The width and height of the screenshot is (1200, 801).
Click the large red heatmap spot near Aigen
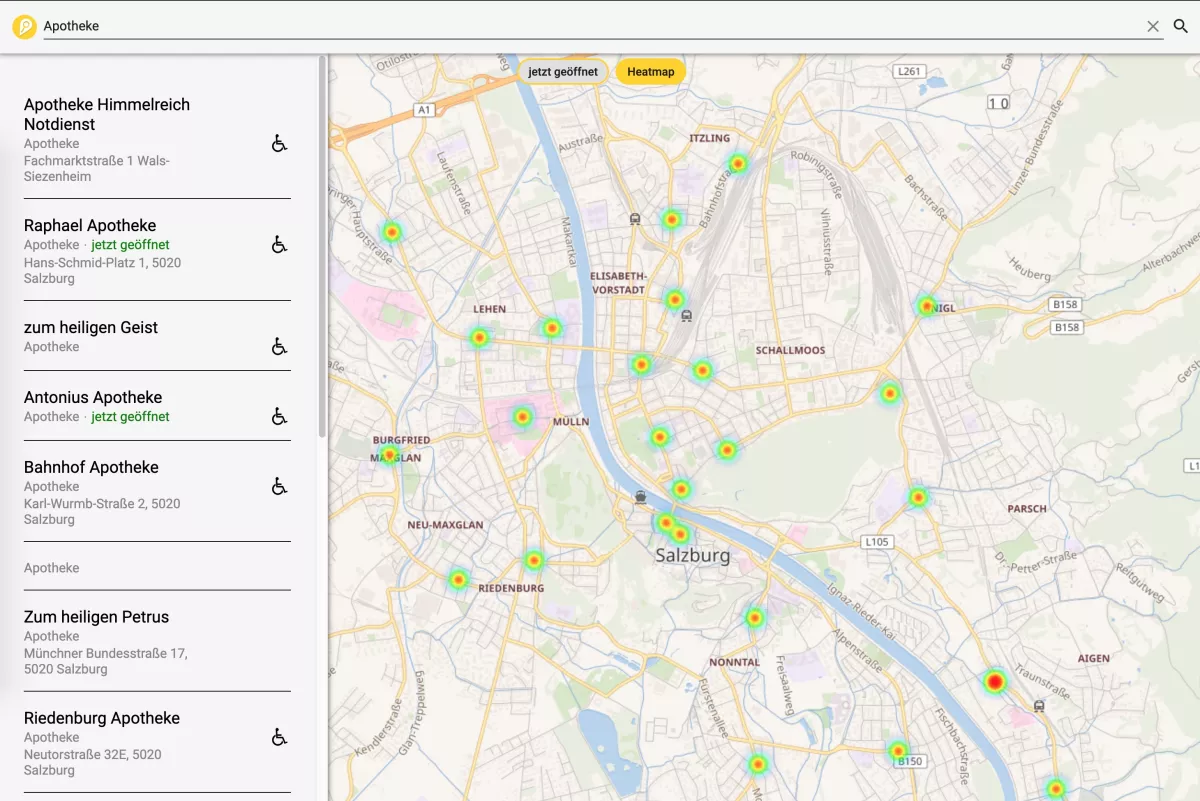[x=994, y=682]
